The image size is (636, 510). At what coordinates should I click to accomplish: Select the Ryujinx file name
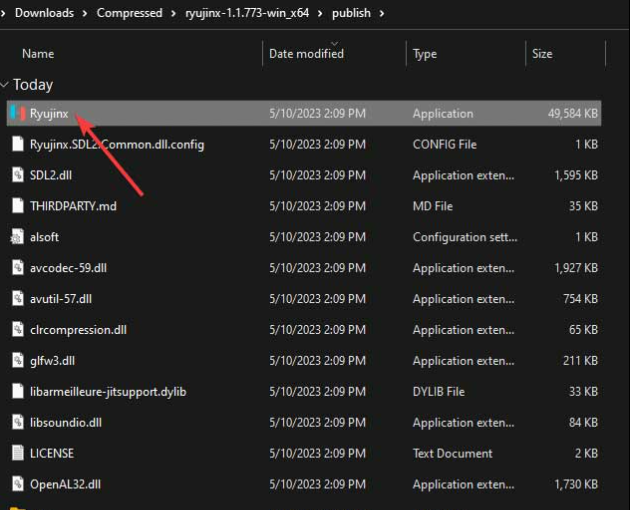click(x=49, y=114)
